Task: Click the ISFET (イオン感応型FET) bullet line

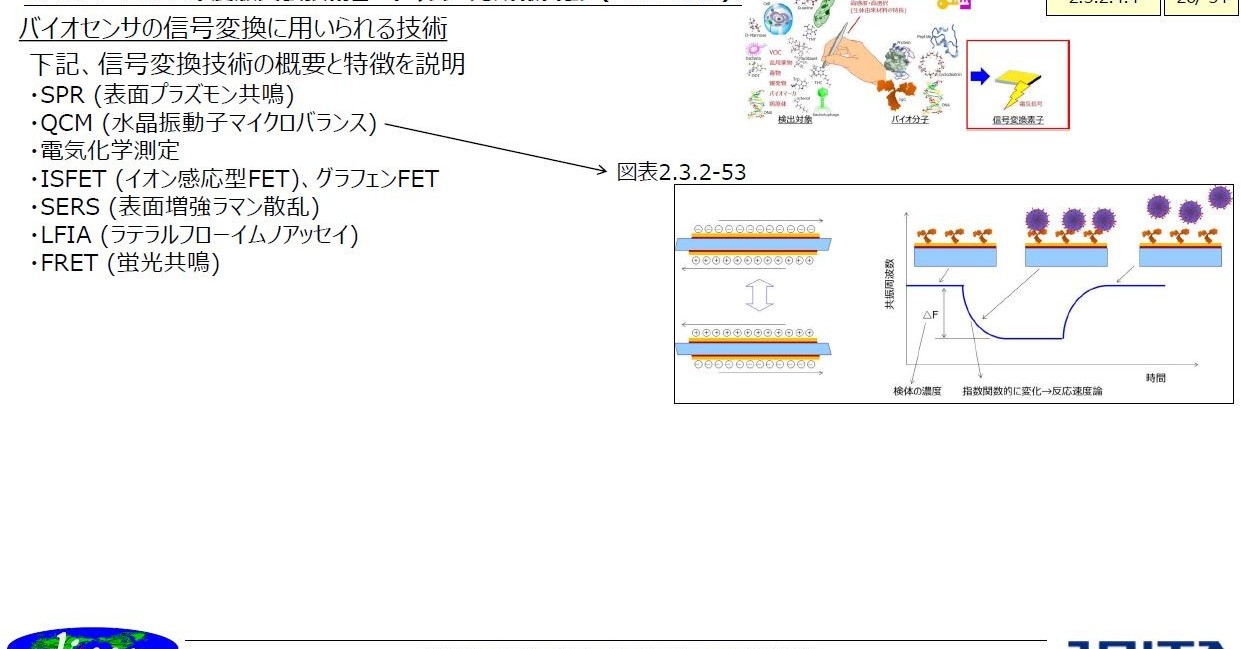Action: [x=238, y=179]
